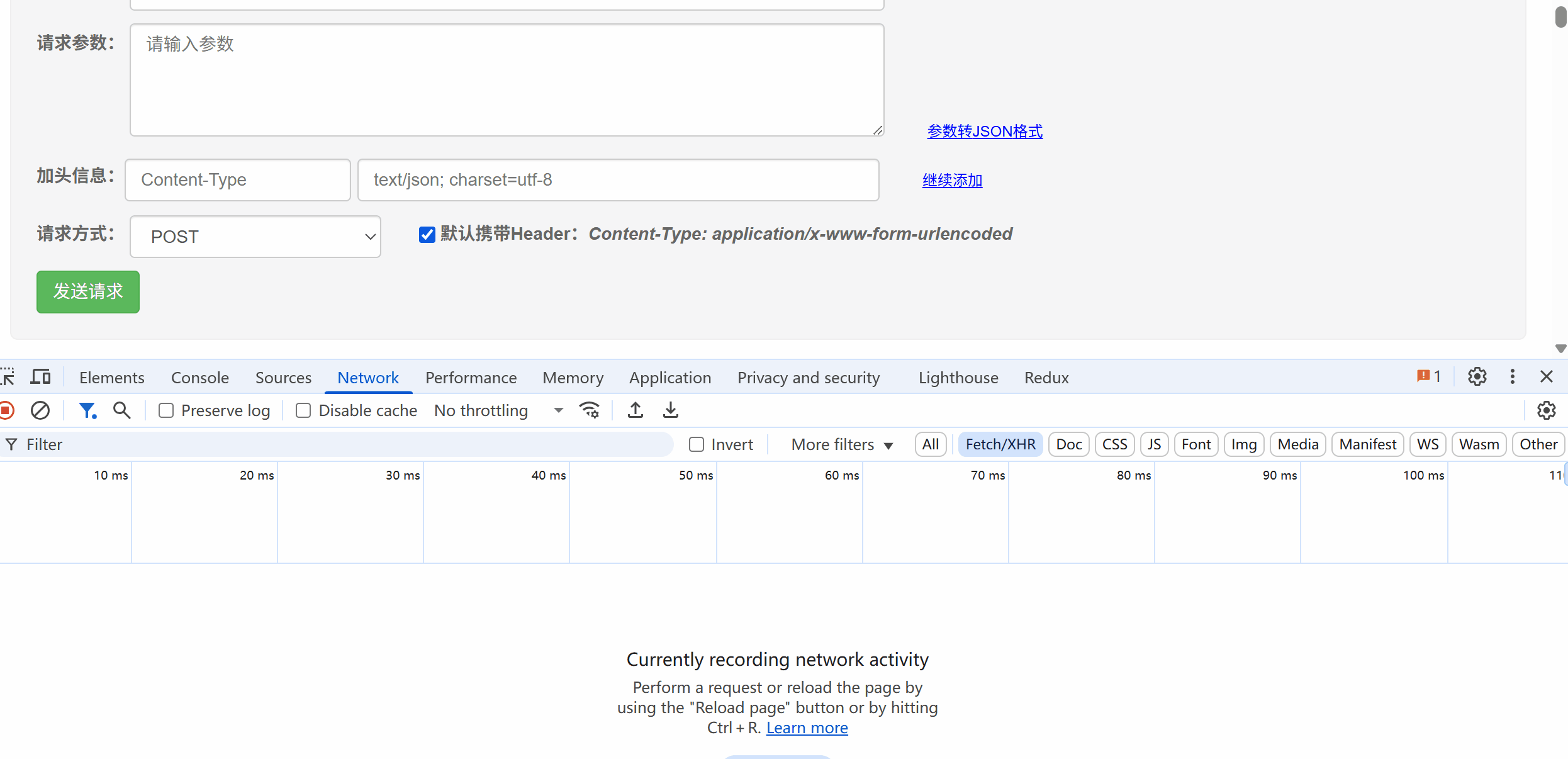This screenshot has width=1568, height=759.
Task: Click the import HAR upload icon
Action: [x=636, y=410]
